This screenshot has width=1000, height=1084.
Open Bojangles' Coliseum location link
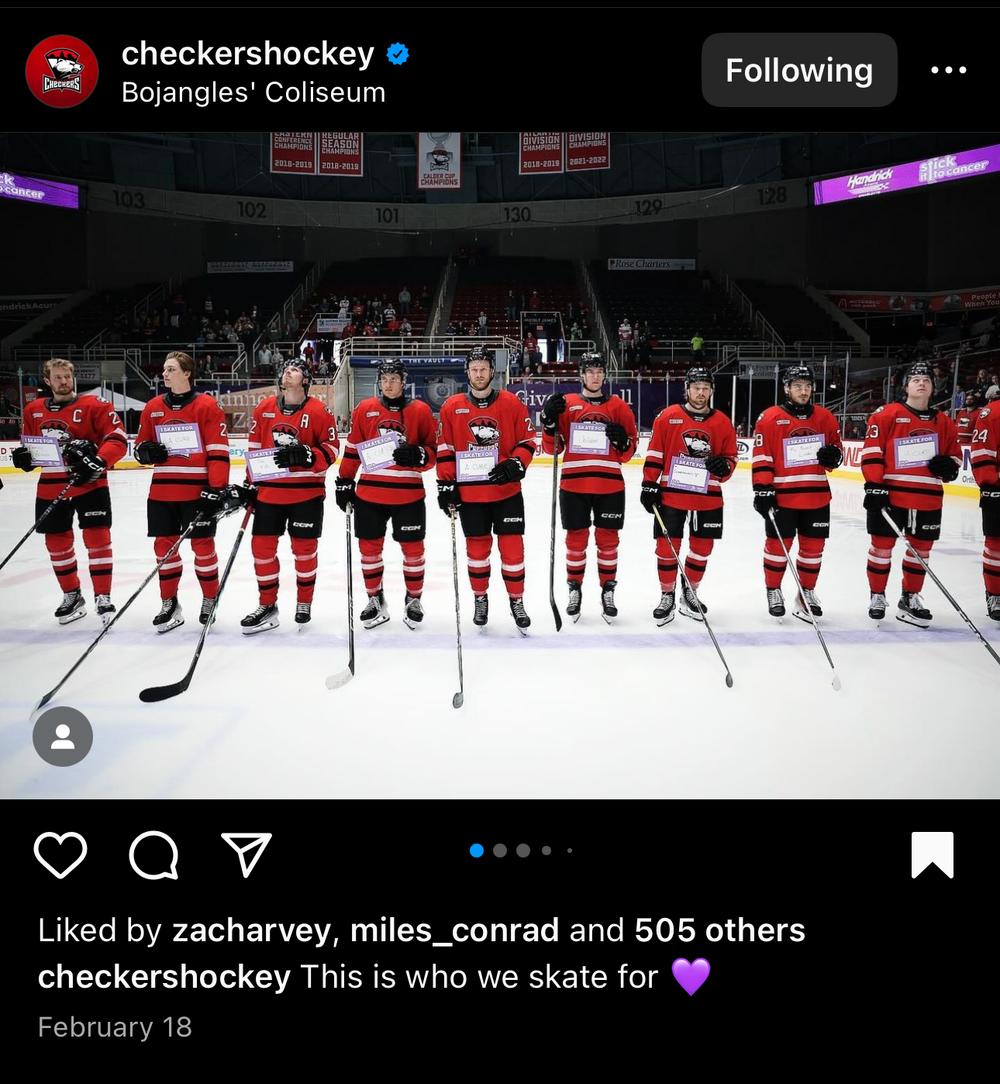click(253, 92)
